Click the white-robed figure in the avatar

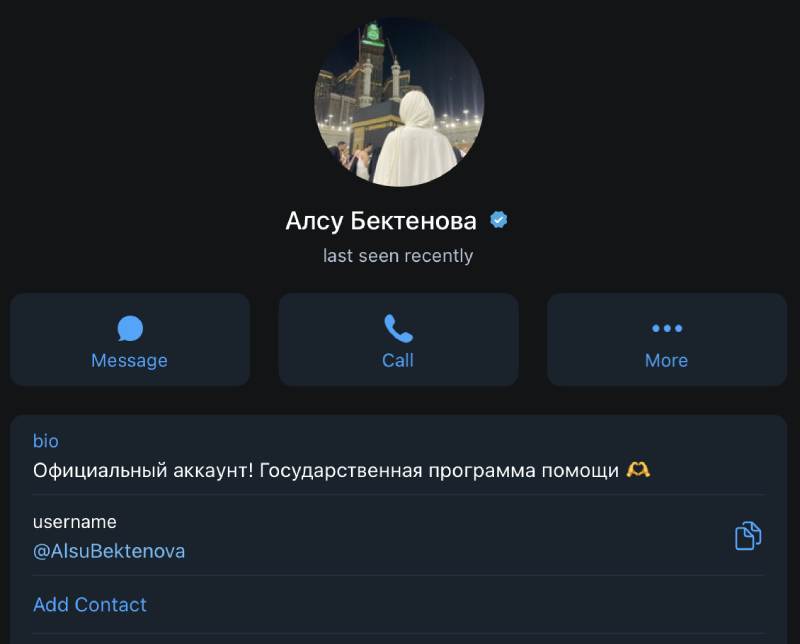[410, 140]
